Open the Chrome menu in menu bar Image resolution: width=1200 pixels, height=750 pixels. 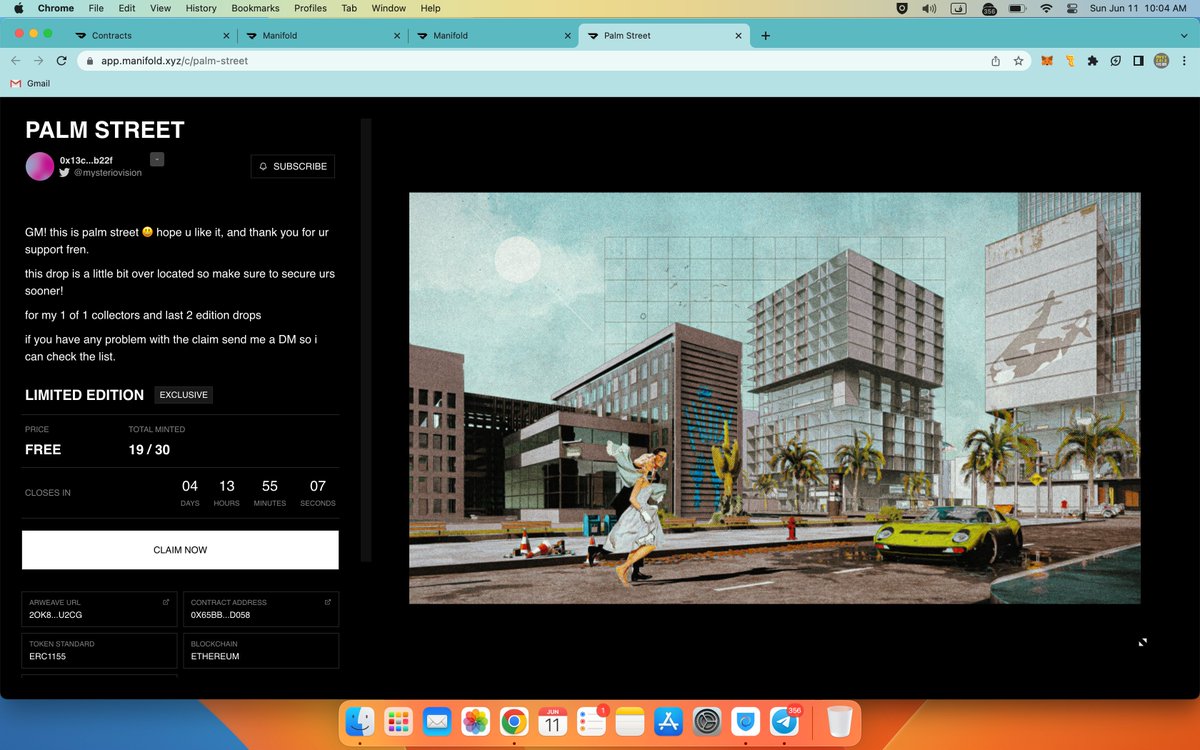[x=56, y=8]
